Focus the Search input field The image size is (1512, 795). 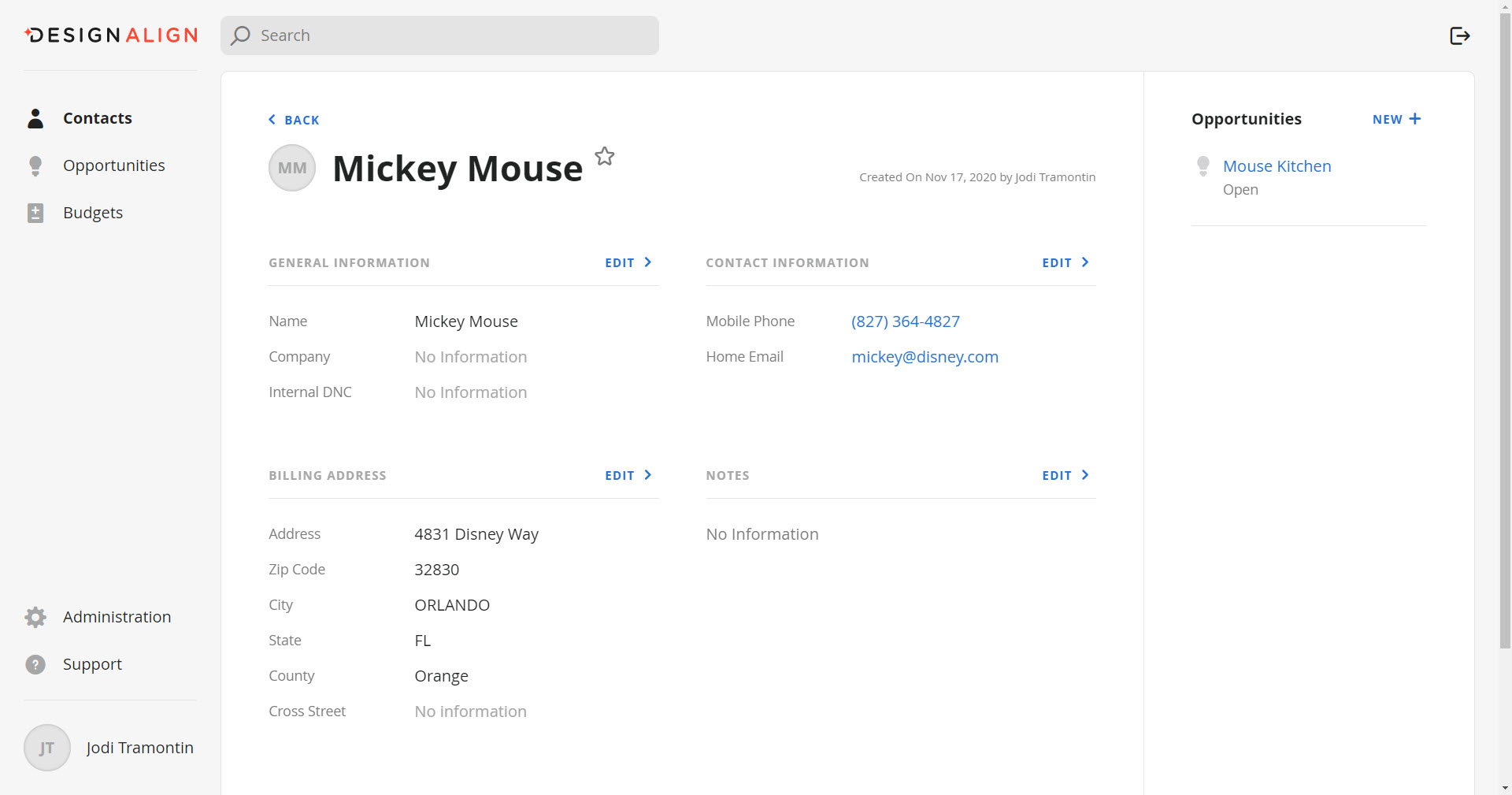click(439, 35)
